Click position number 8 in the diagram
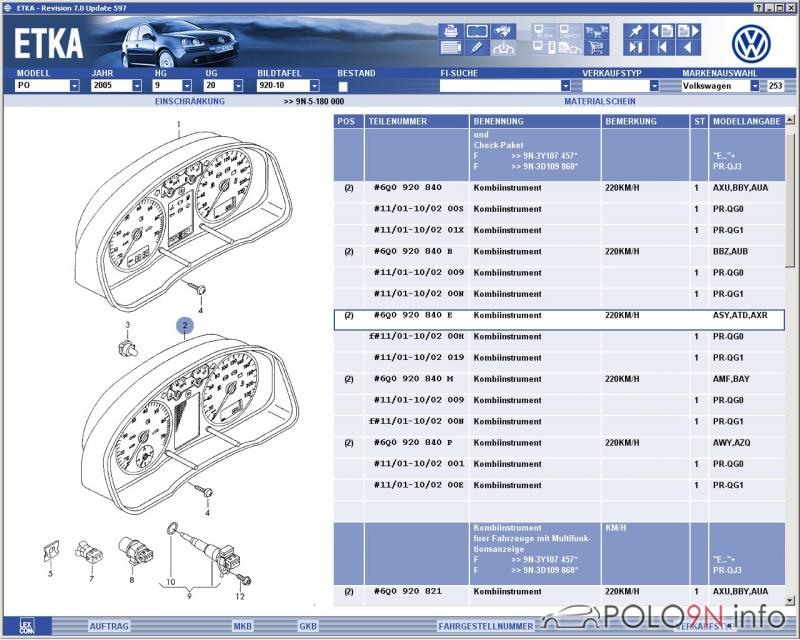 132,580
